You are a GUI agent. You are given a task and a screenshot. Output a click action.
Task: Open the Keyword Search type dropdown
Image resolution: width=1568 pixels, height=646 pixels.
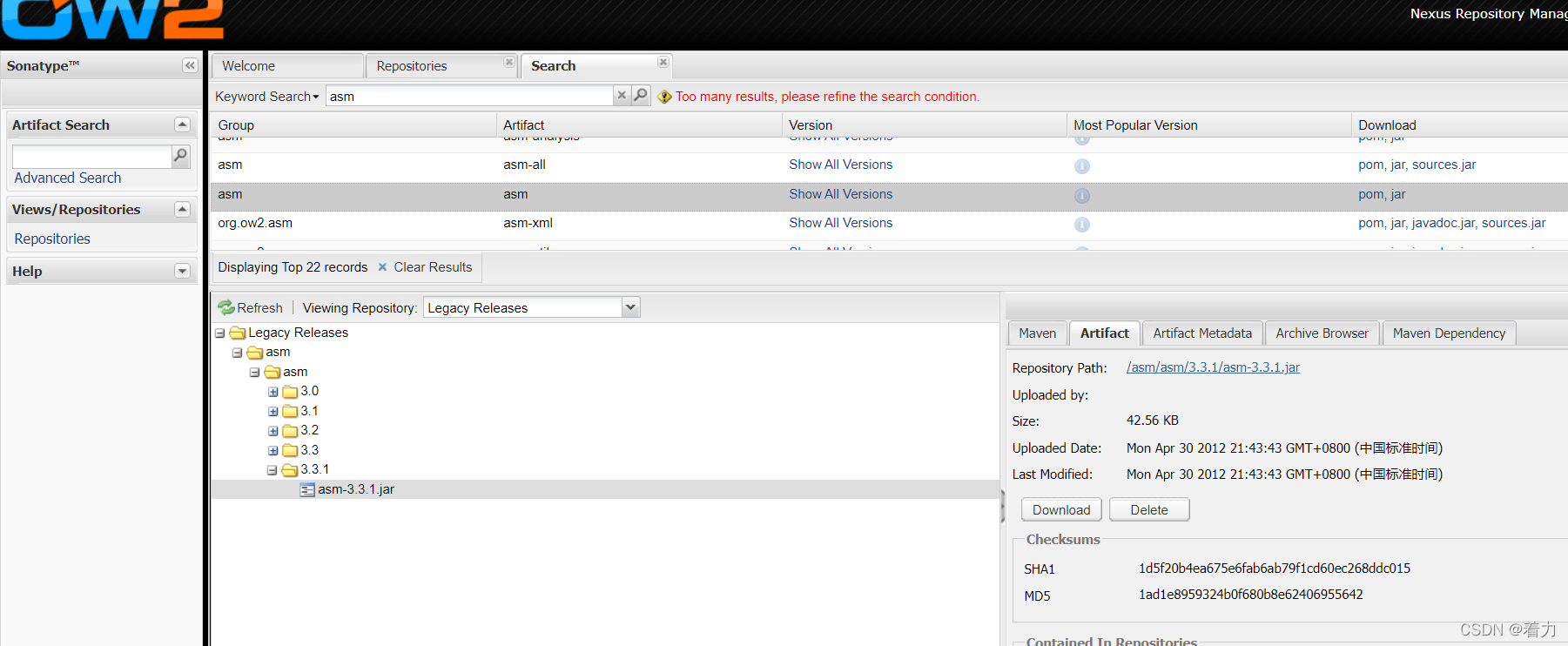pyautogui.click(x=267, y=97)
